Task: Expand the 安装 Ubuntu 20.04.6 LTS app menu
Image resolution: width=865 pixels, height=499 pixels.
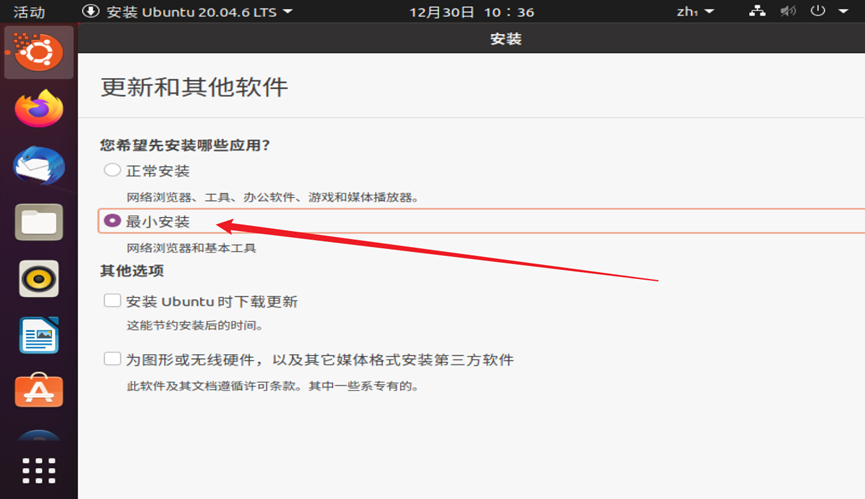Action: point(199,12)
